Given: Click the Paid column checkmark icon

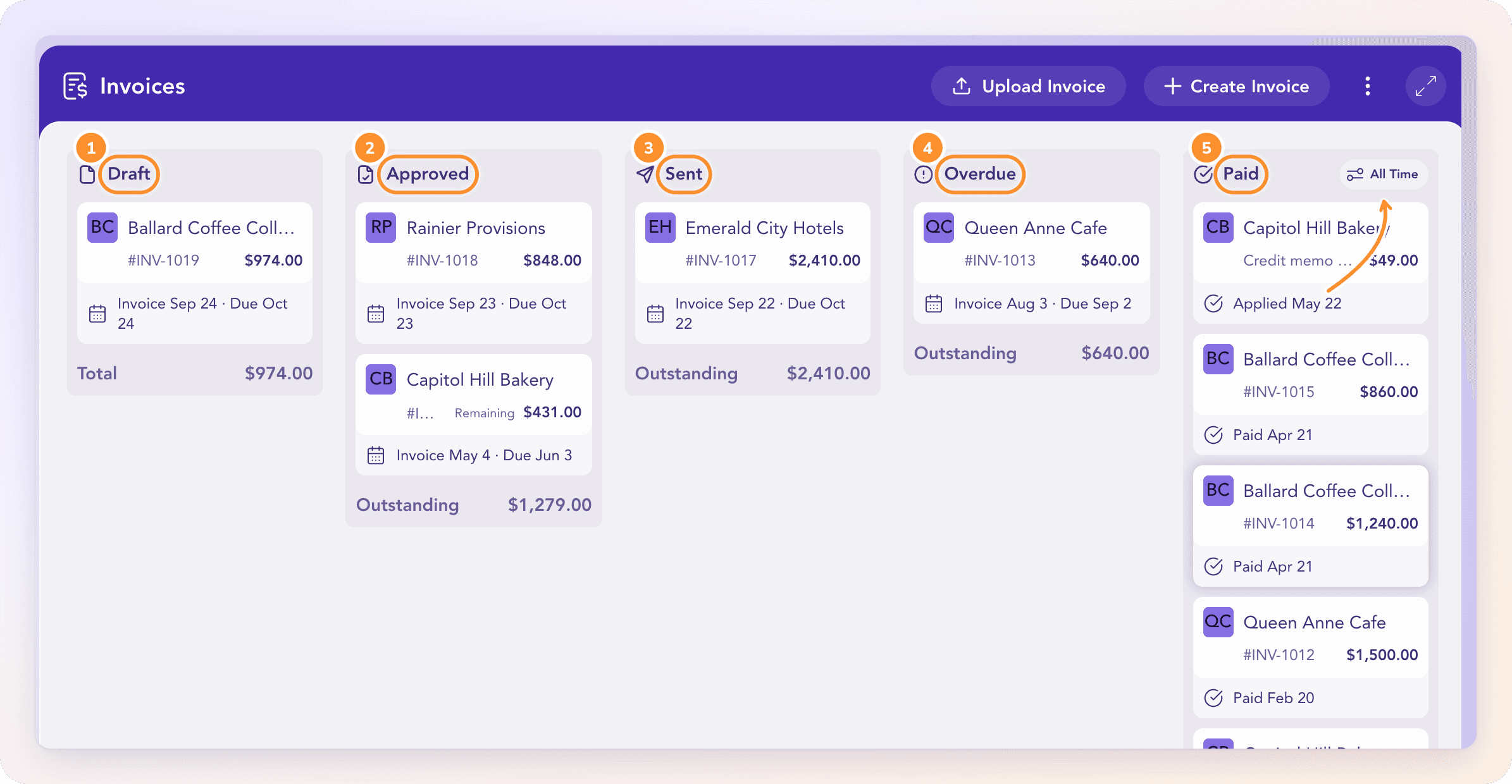Looking at the screenshot, I should pos(1203,174).
